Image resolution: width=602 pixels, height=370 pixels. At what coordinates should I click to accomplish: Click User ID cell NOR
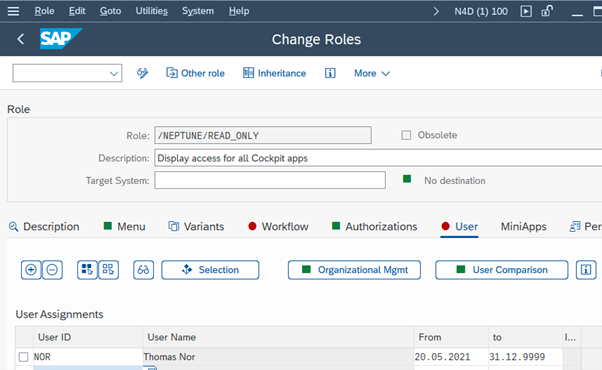[88, 357]
